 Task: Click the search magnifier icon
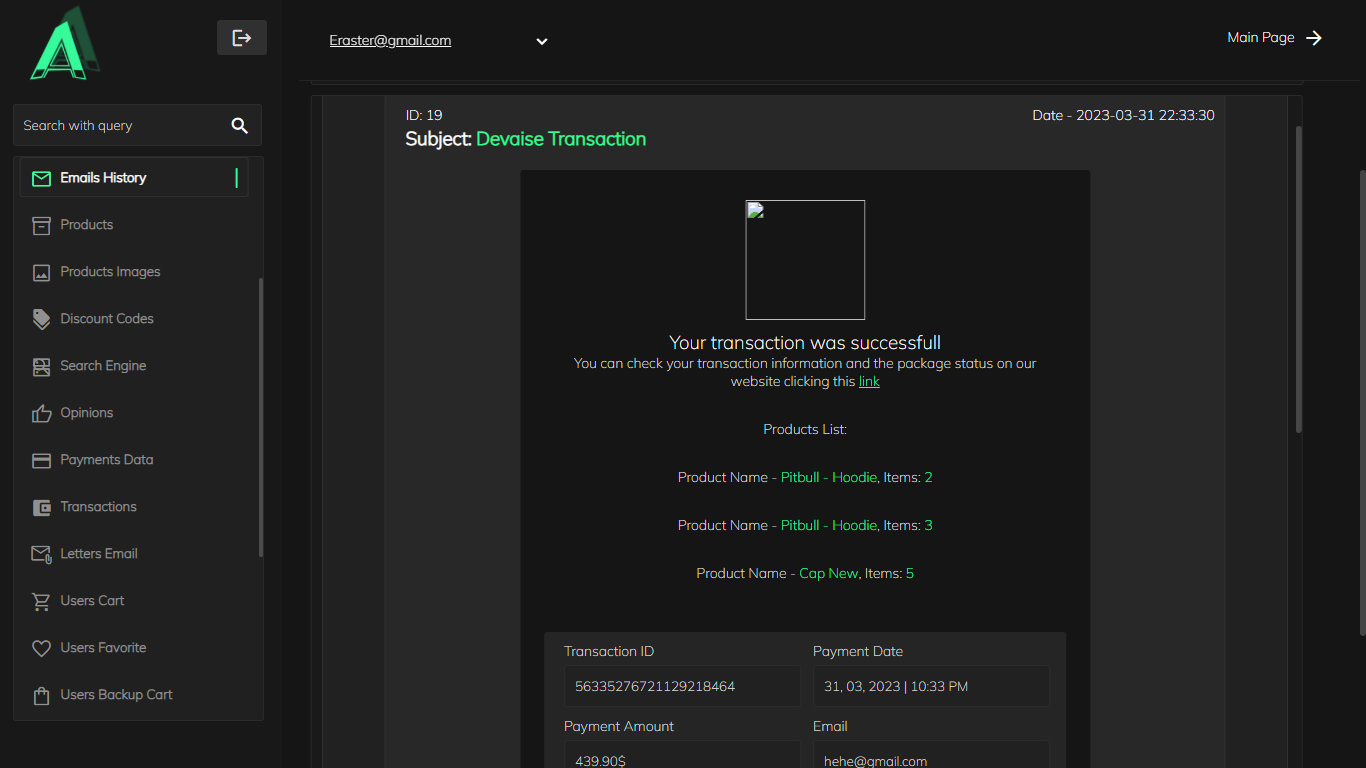click(239, 125)
